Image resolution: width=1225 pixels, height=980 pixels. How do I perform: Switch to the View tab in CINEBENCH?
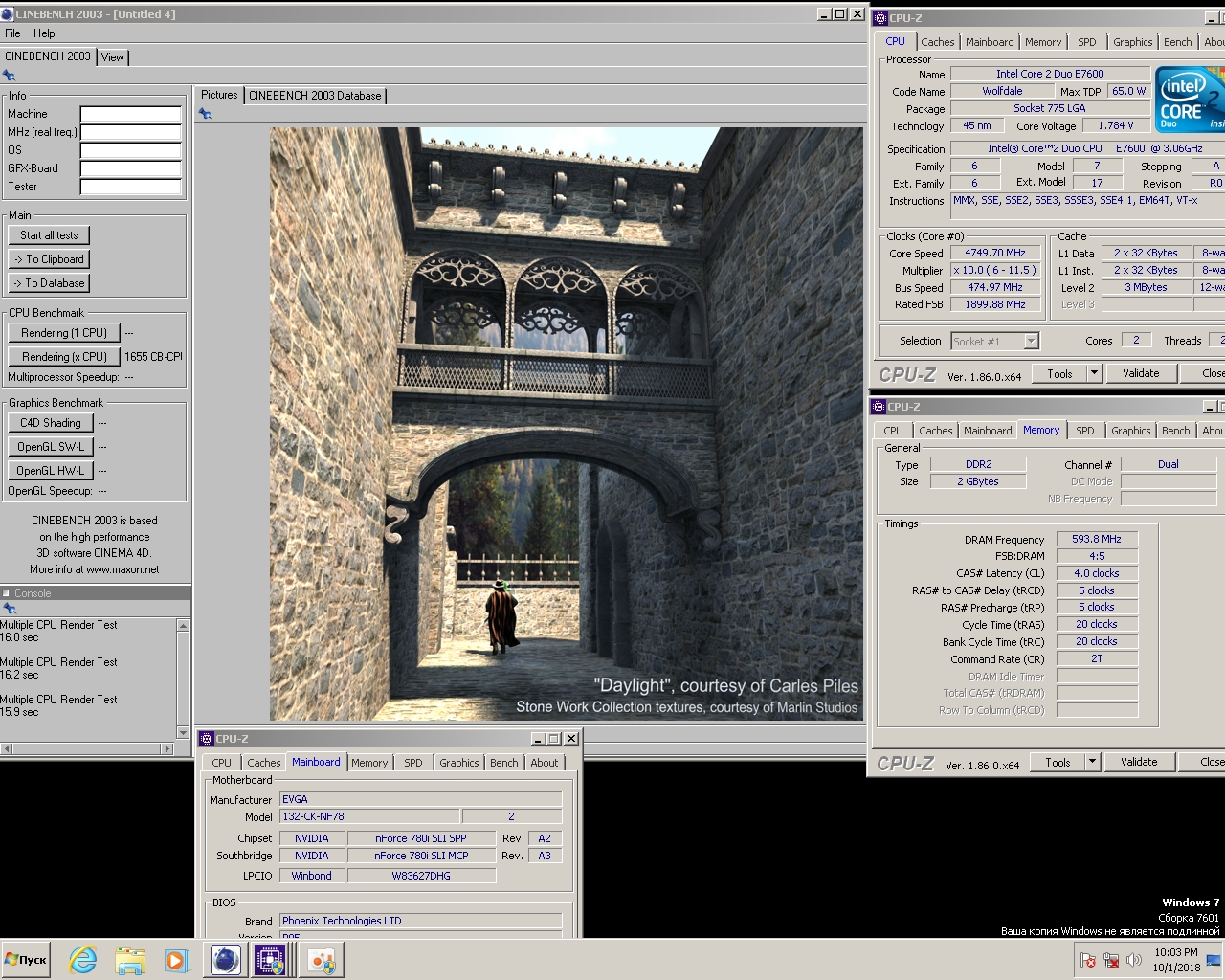(x=113, y=57)
